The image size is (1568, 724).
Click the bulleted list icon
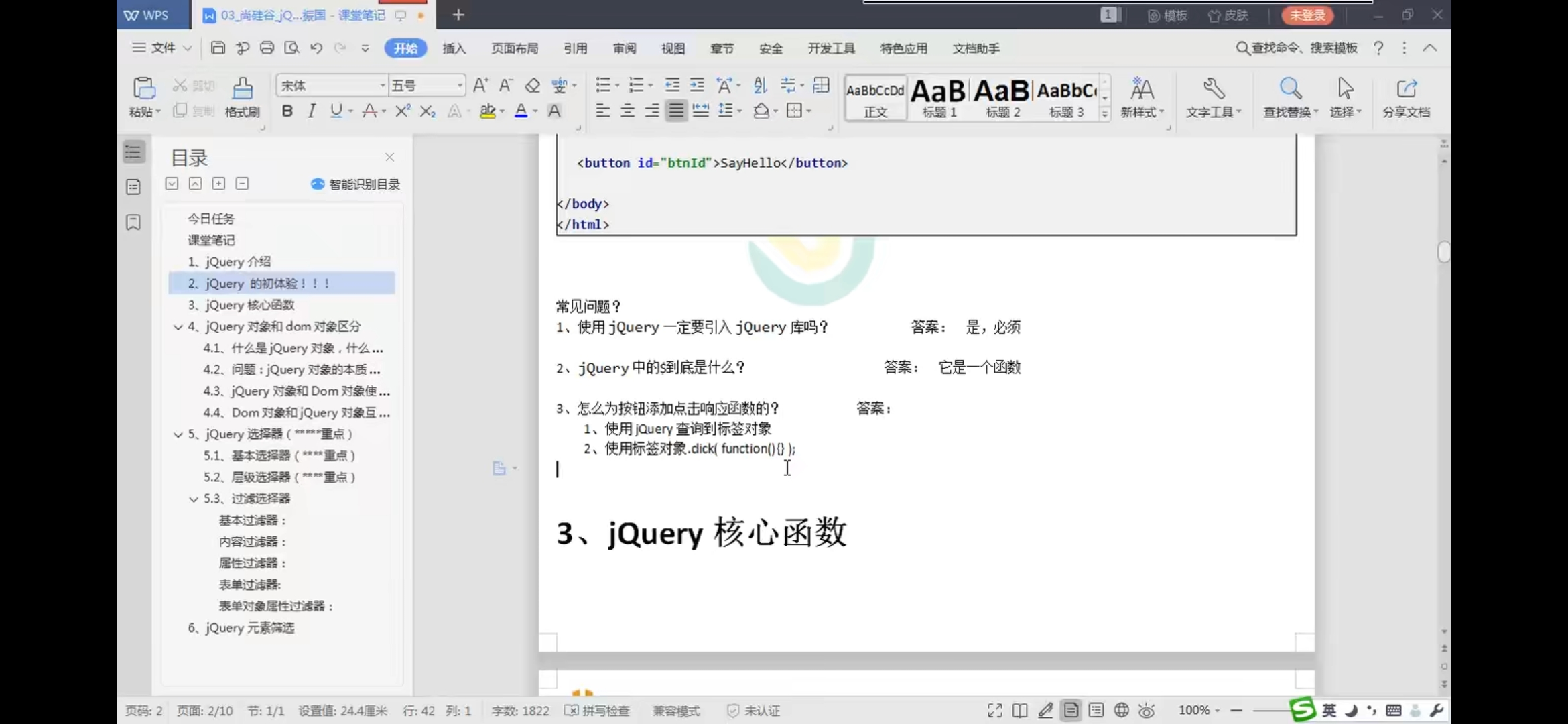coord(603,85)
